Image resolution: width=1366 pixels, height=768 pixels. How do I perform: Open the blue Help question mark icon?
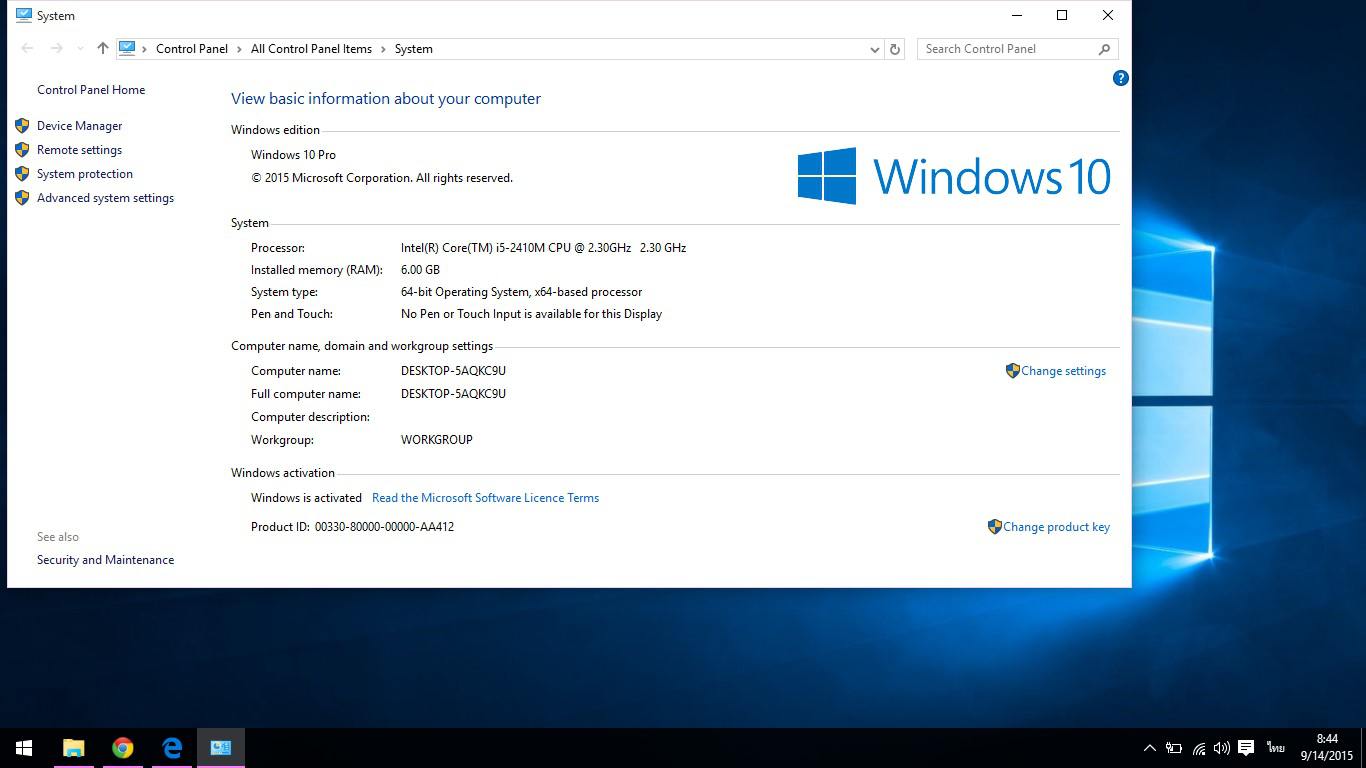[1120, 78]
